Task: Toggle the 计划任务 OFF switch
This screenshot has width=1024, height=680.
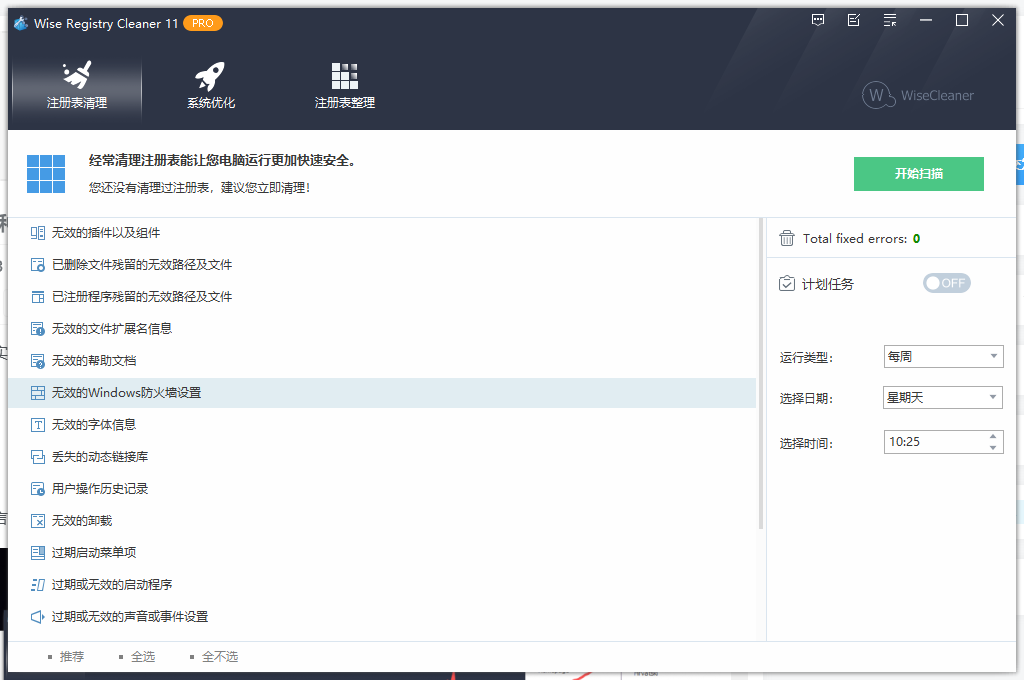Action: click(x=946, y=283)
